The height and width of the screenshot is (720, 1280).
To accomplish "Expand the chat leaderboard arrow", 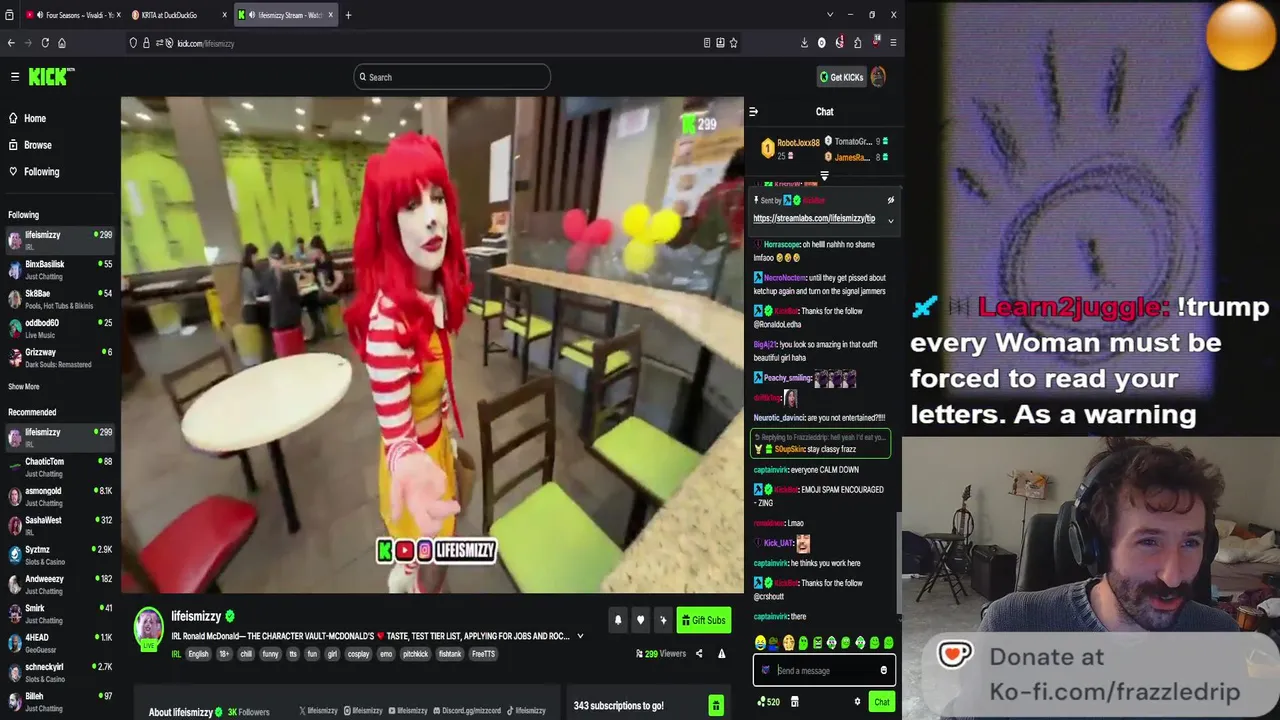I will [824, 176].
